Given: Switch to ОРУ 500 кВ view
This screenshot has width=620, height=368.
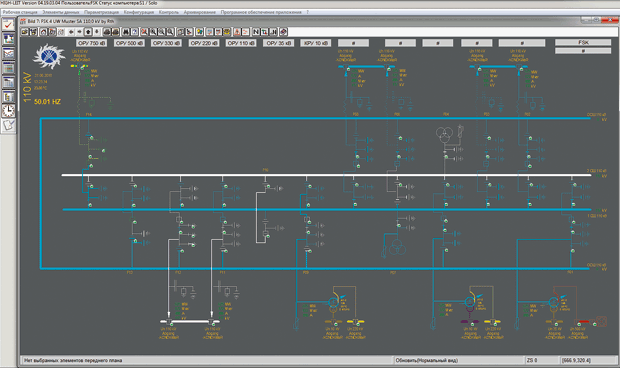Looking at the screenshot, I should pos(129,43).
